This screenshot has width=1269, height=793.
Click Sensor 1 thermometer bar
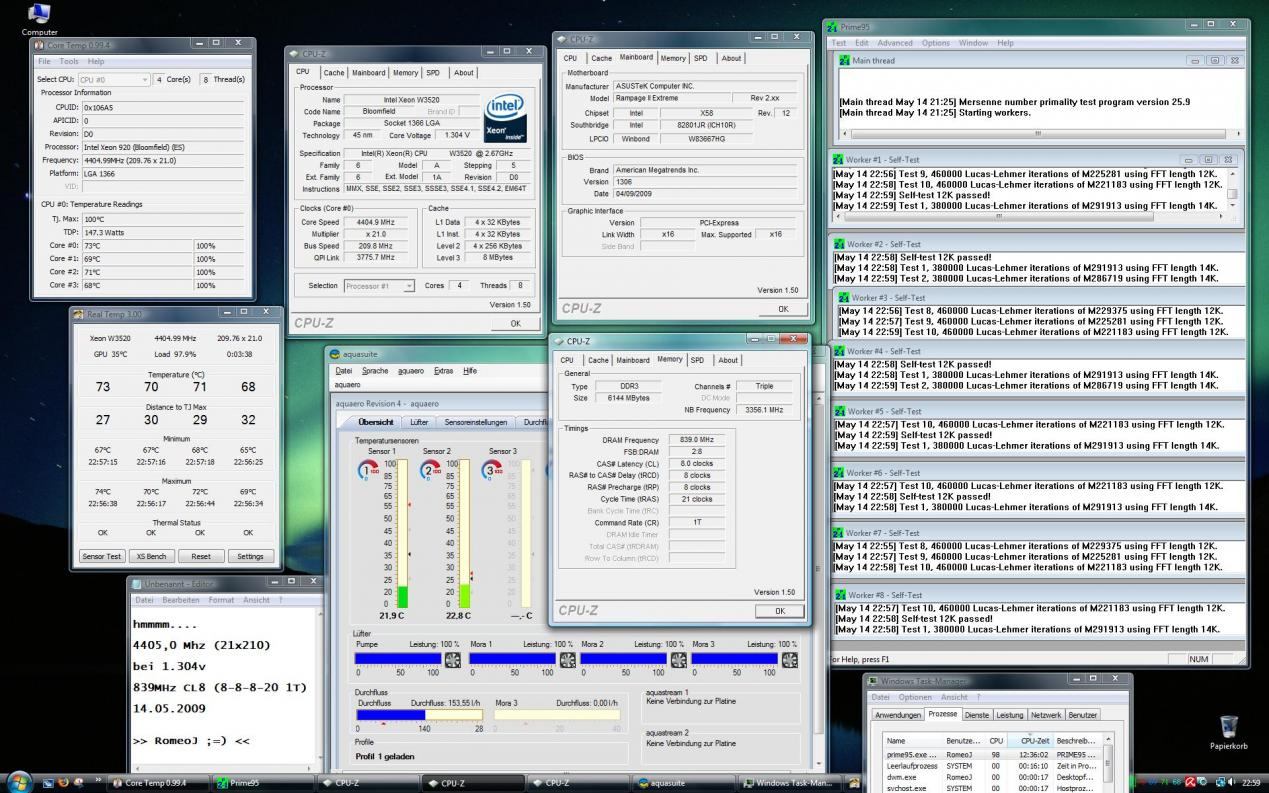(403, 534)
